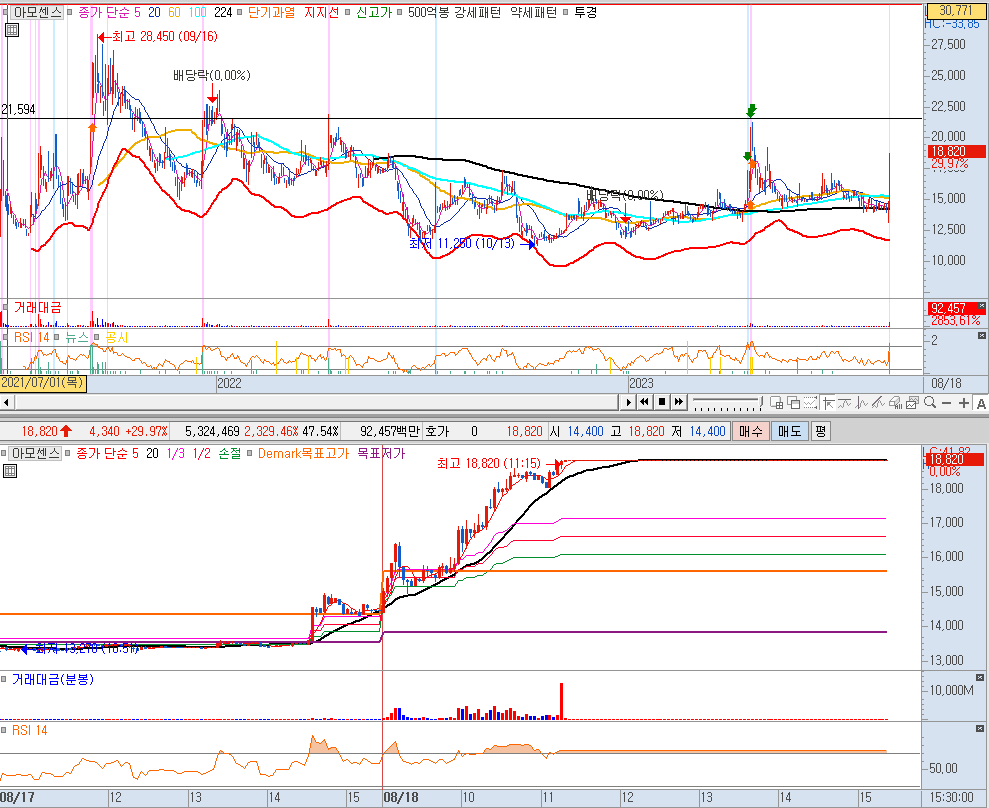Image resolution: width=989 pixels, height=808 pixels.
Task: Close the minute RSI 14 panel with x button
Action: tap(980, 729)
